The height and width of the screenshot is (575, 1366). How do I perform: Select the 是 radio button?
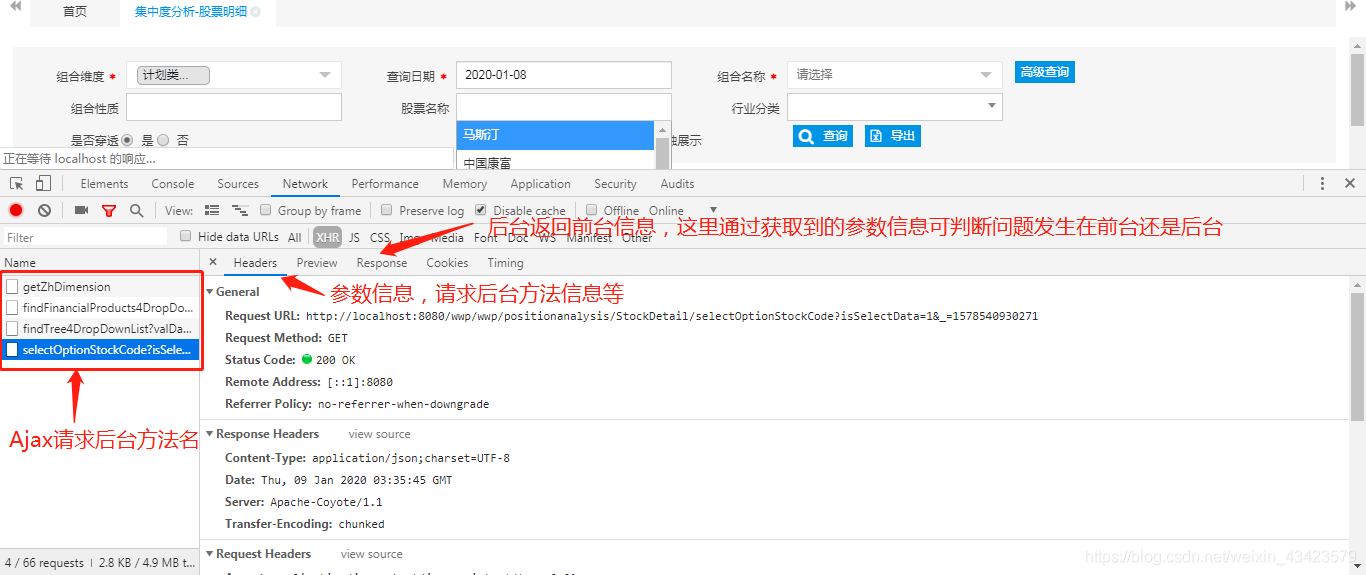tap(127, 140)
